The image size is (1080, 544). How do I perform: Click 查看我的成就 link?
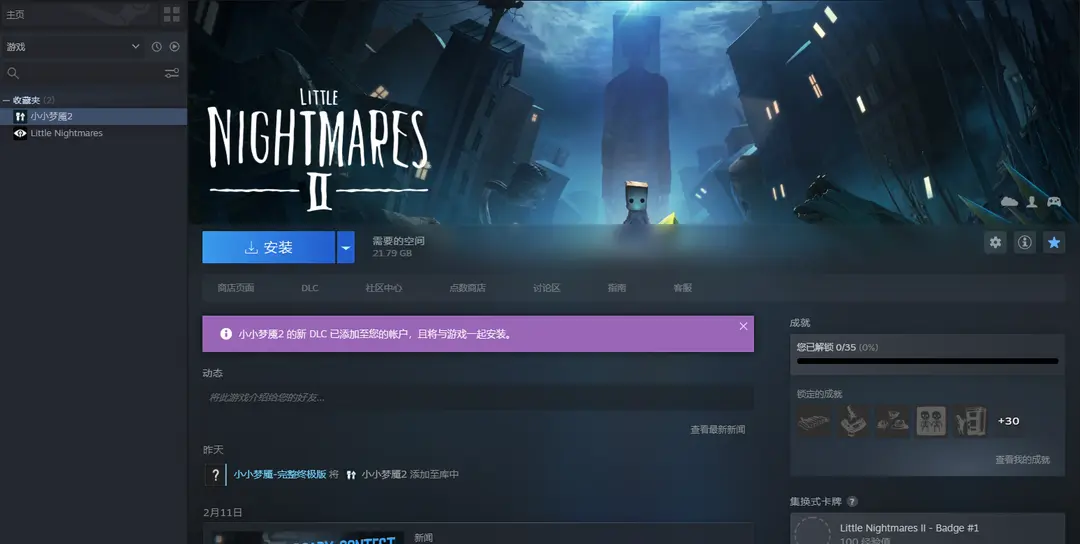tap(1022, 459)
